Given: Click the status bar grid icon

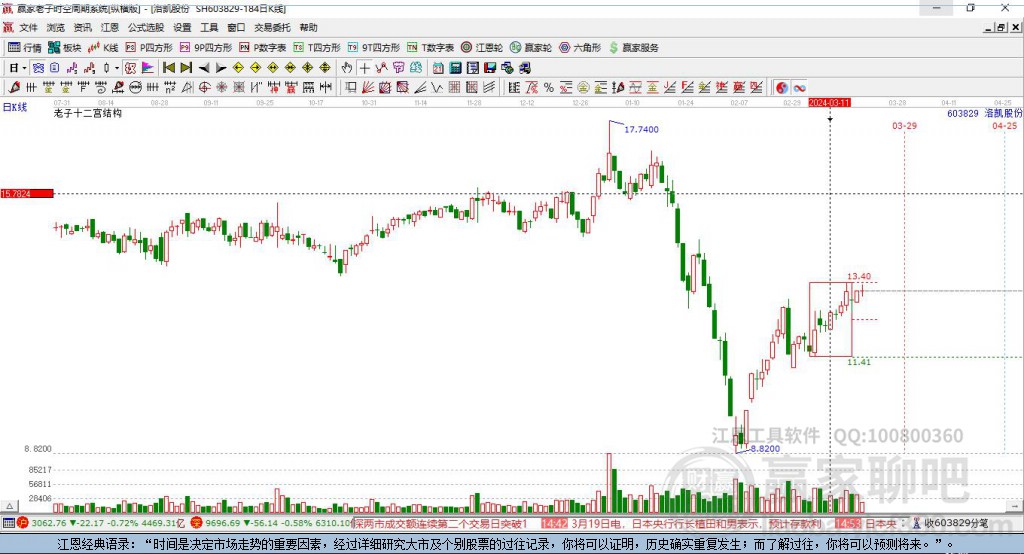Looking at the screenshot, I should [x=8, y=523].
